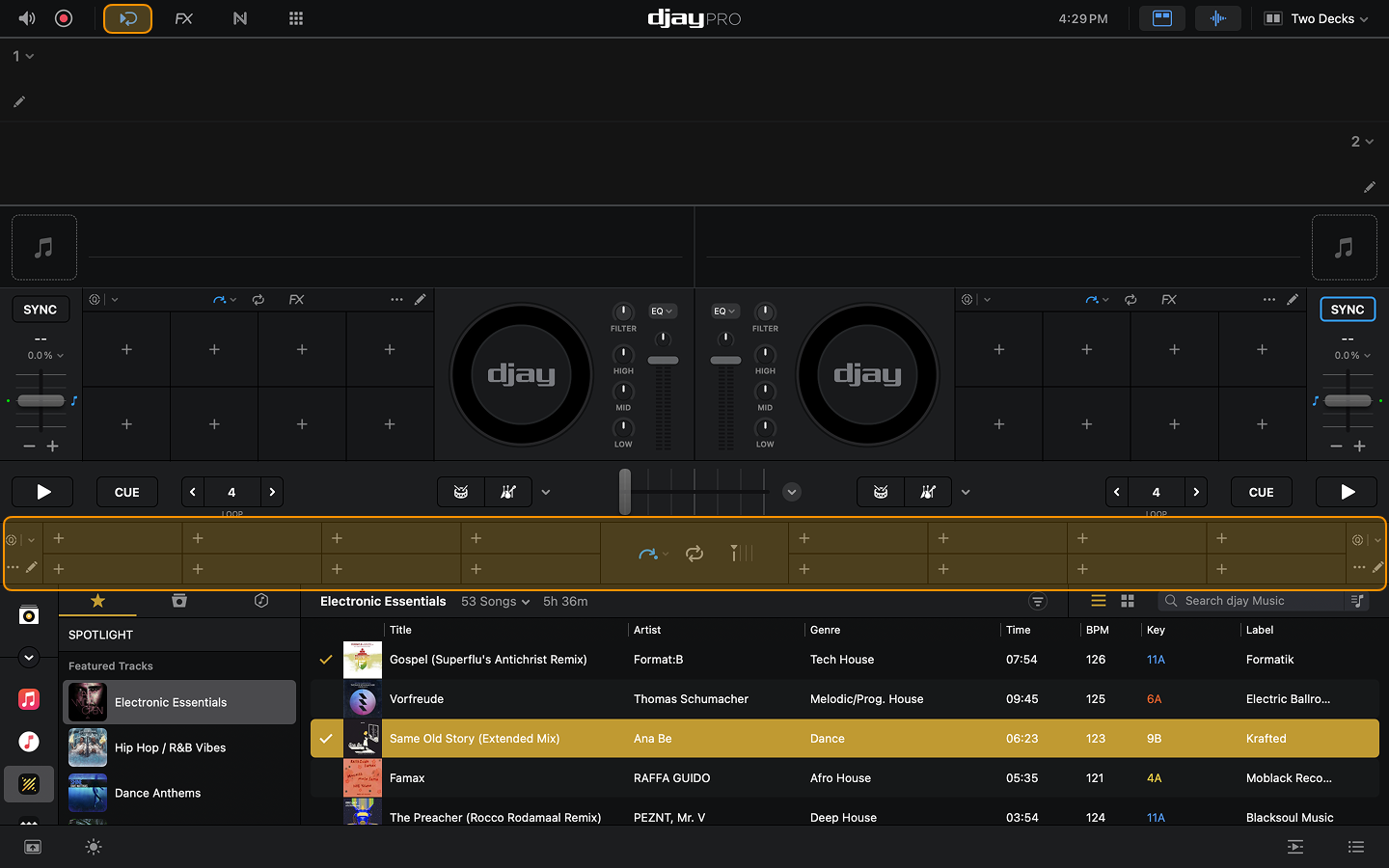Image resolution: width=1389 pixels, height=868 pixels.
Task: Click the crossfader slider handle
Action: click(625, 491)
